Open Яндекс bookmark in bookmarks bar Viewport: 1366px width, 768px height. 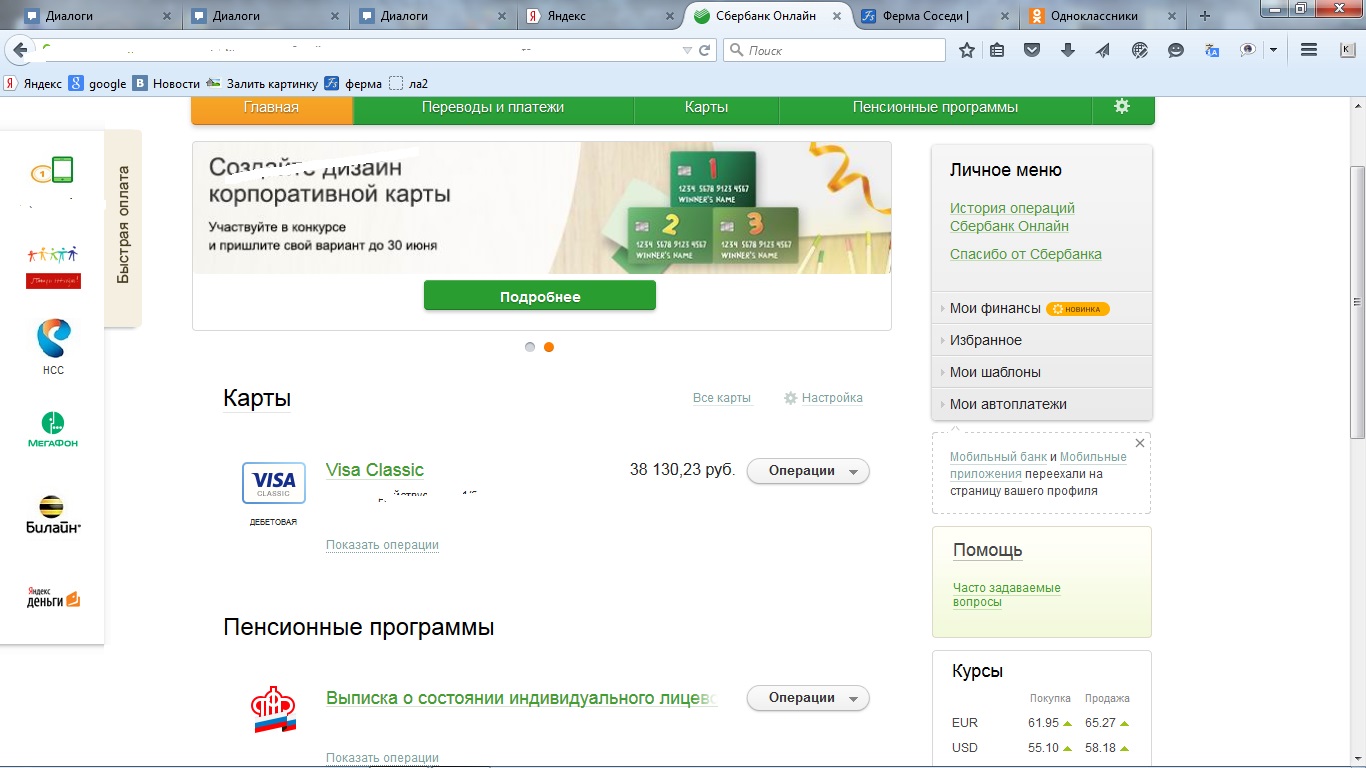(32, 84)
